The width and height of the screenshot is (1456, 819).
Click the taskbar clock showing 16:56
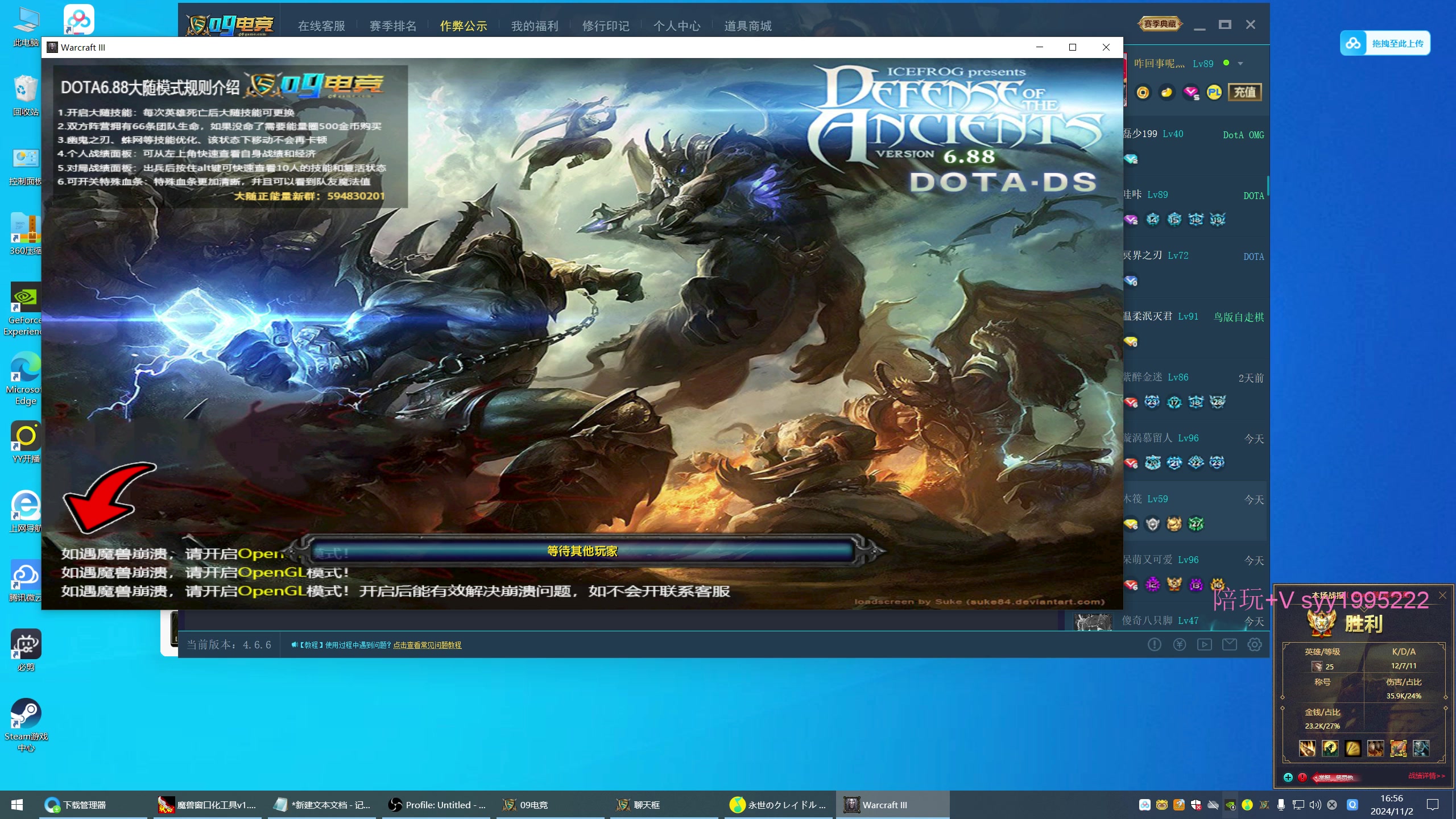tap(1391, 805)
